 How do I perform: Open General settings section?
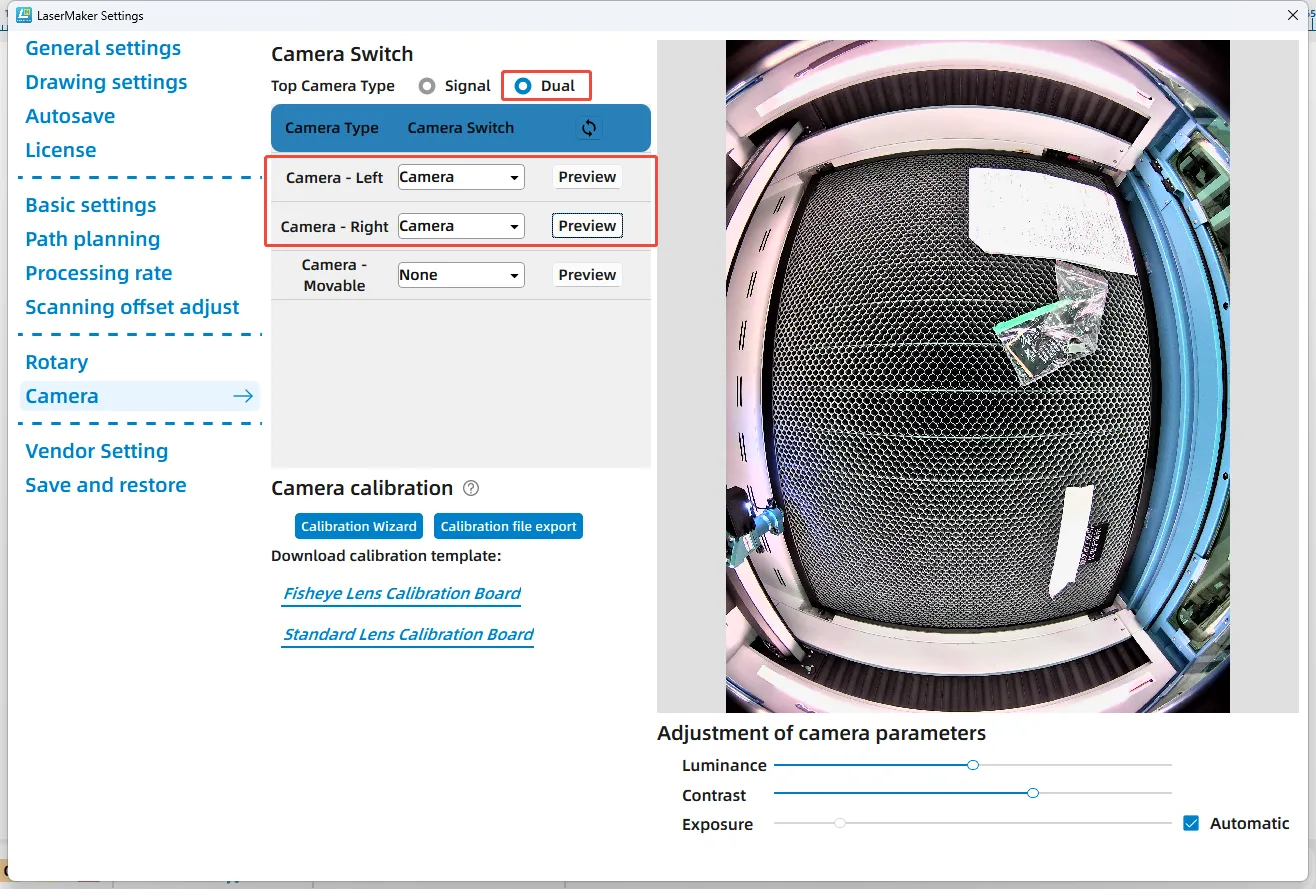pos(103,48)
